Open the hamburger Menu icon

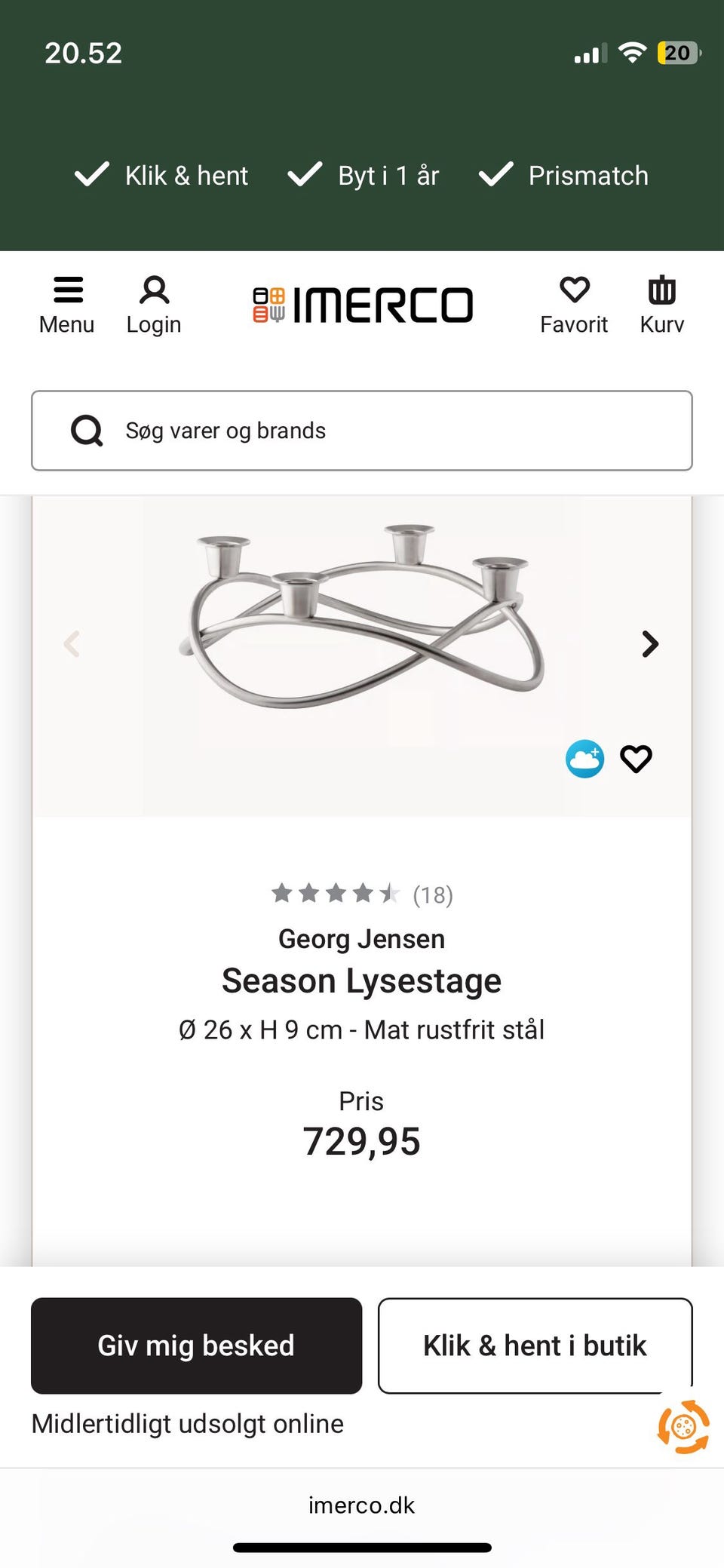(67, 291)
